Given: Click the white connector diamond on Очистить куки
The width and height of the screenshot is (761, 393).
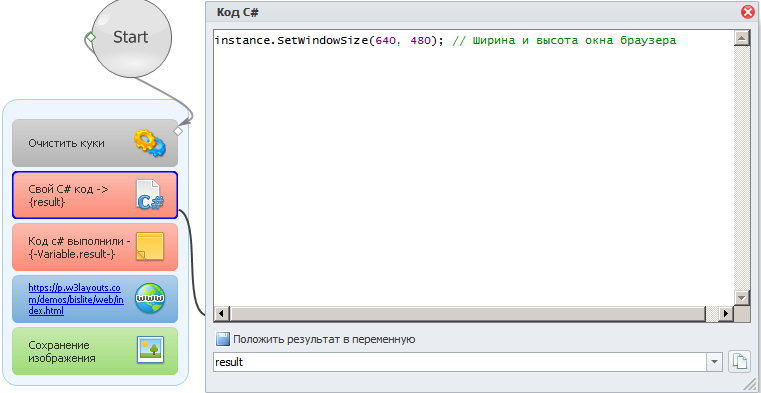Looking at the screenshot, I should (178, 131).
